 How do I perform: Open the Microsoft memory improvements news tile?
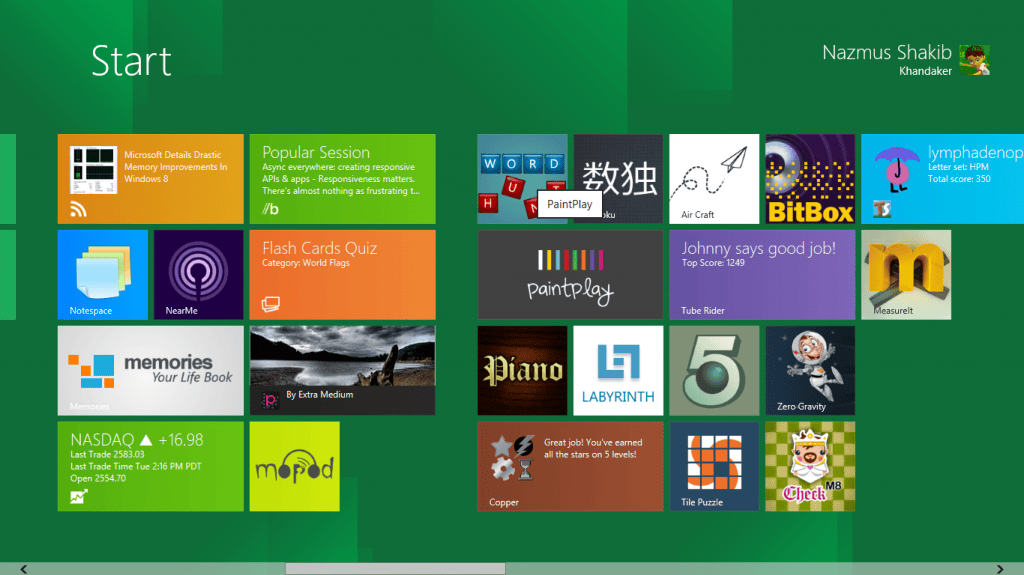[x=150, y=179]
